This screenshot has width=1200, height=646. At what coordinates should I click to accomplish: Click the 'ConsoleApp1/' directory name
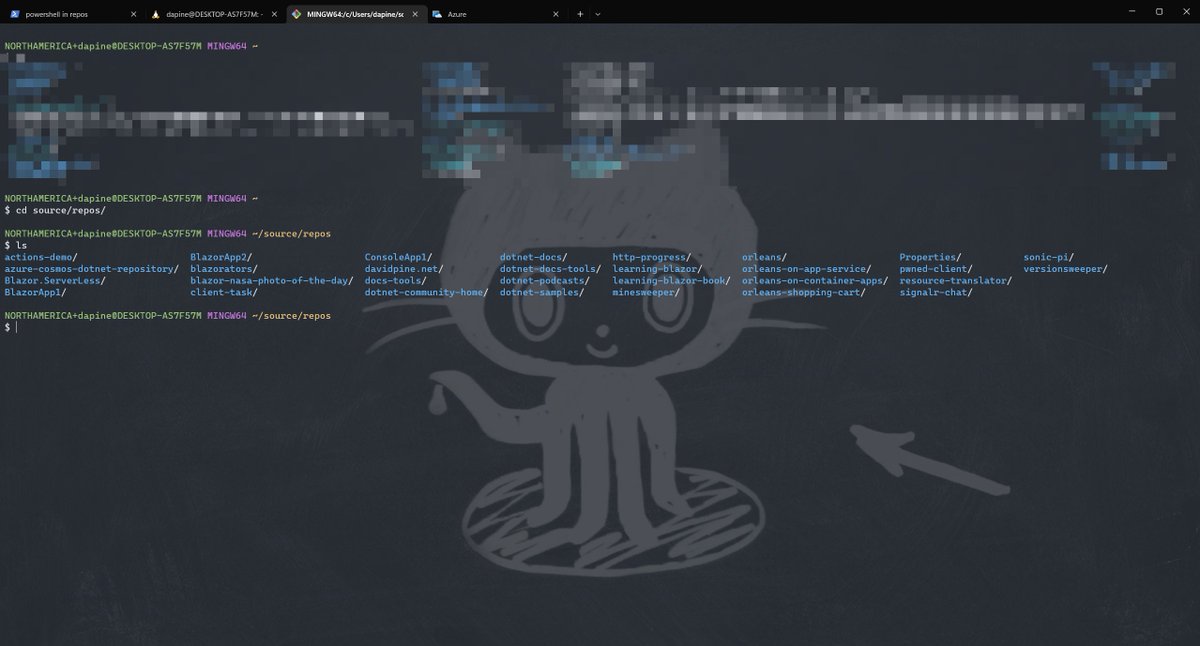[398, 257]
